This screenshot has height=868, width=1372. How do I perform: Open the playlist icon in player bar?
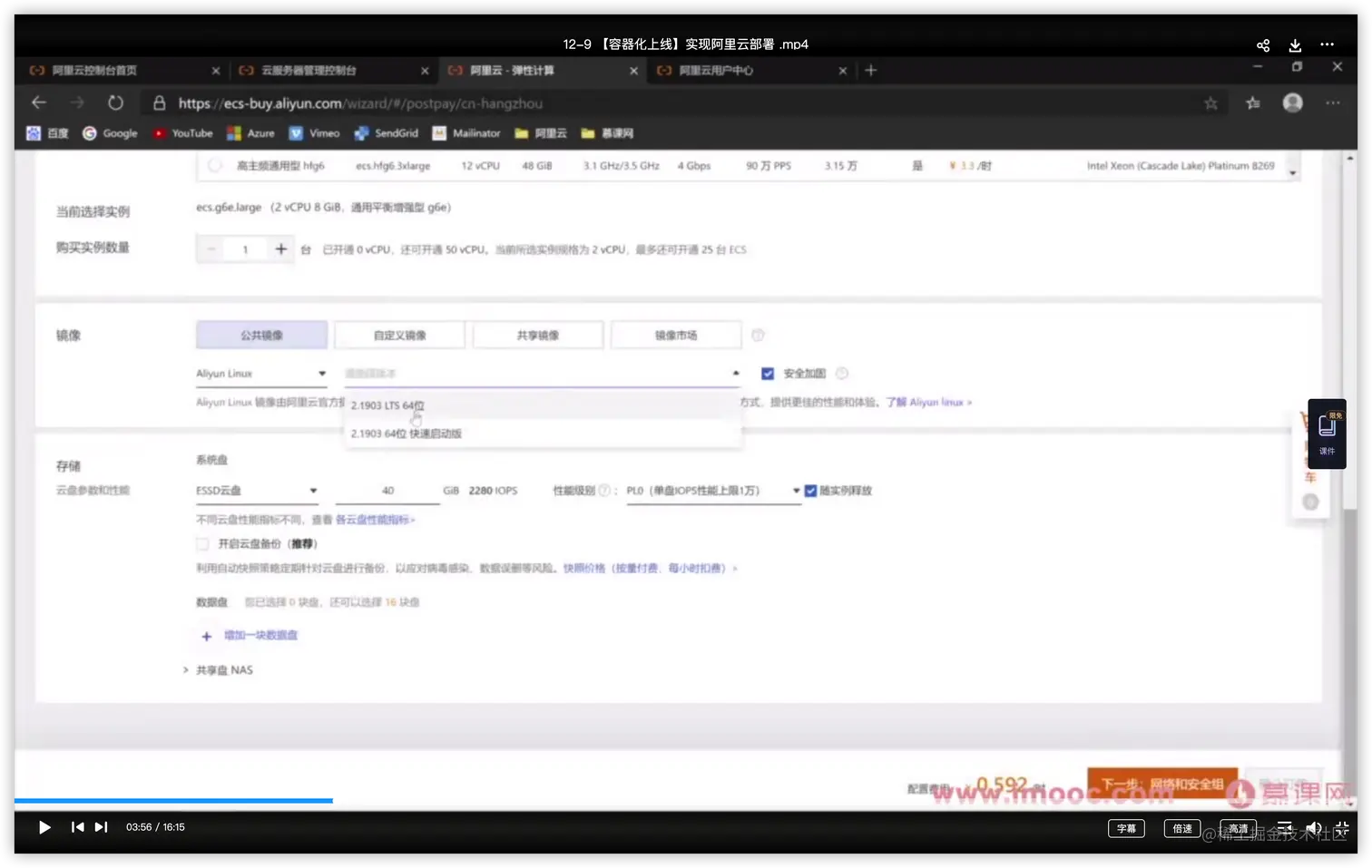(1284, 828)
